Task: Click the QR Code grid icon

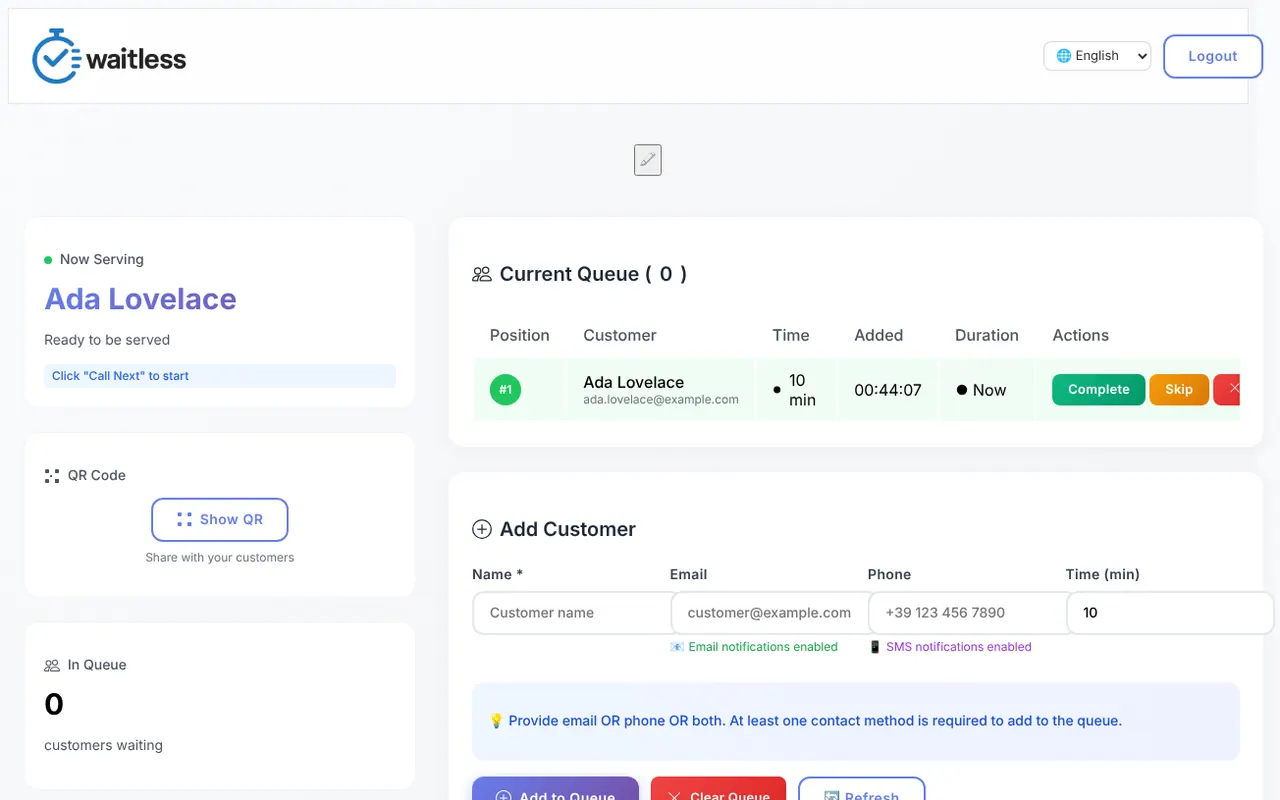Action: click(52, 476)
